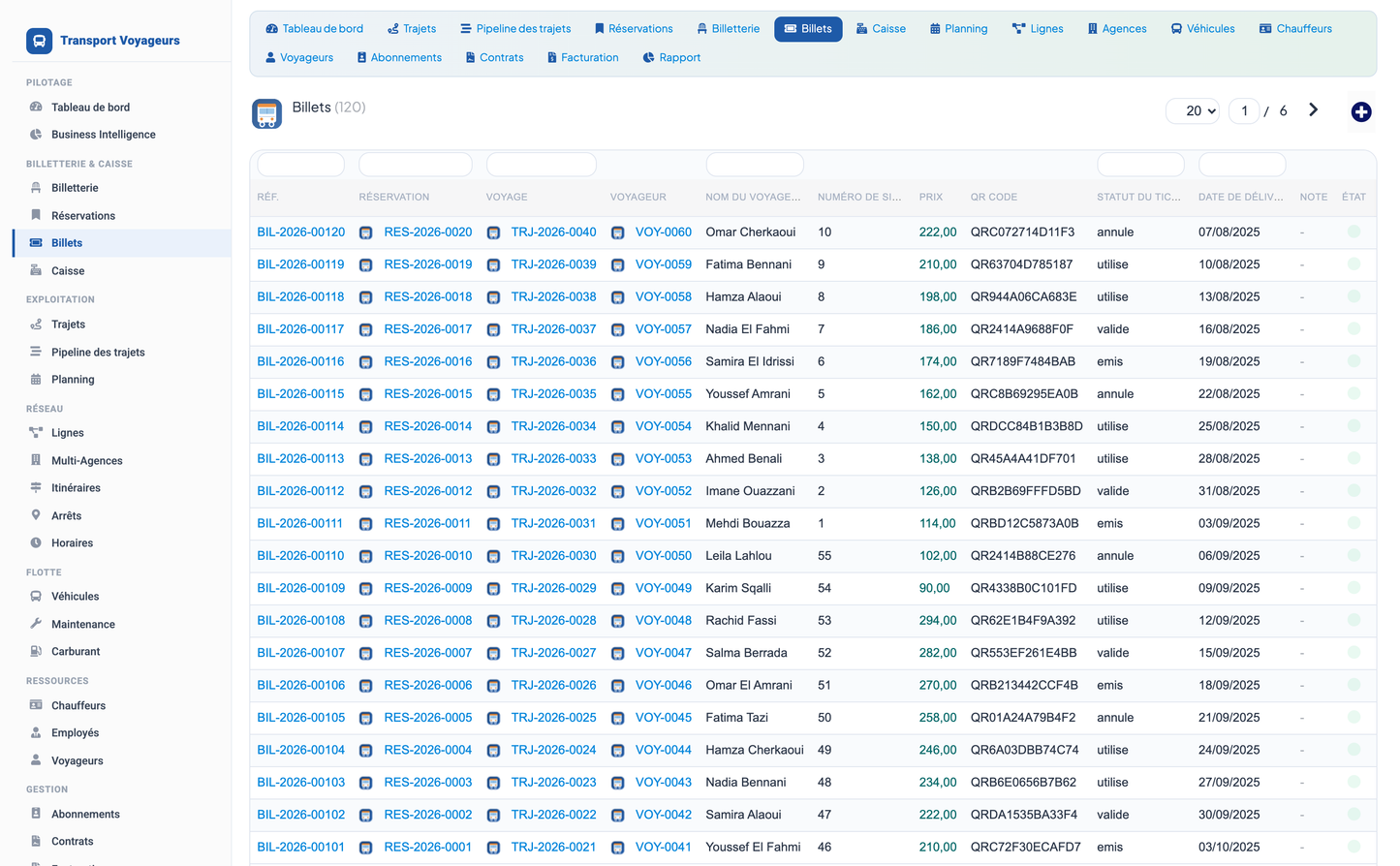Image resolution: width=1400 pixels, height=866 pixels.
Task: Open voyage link TRJ-2026-0029
Action: tap(553, 588)
